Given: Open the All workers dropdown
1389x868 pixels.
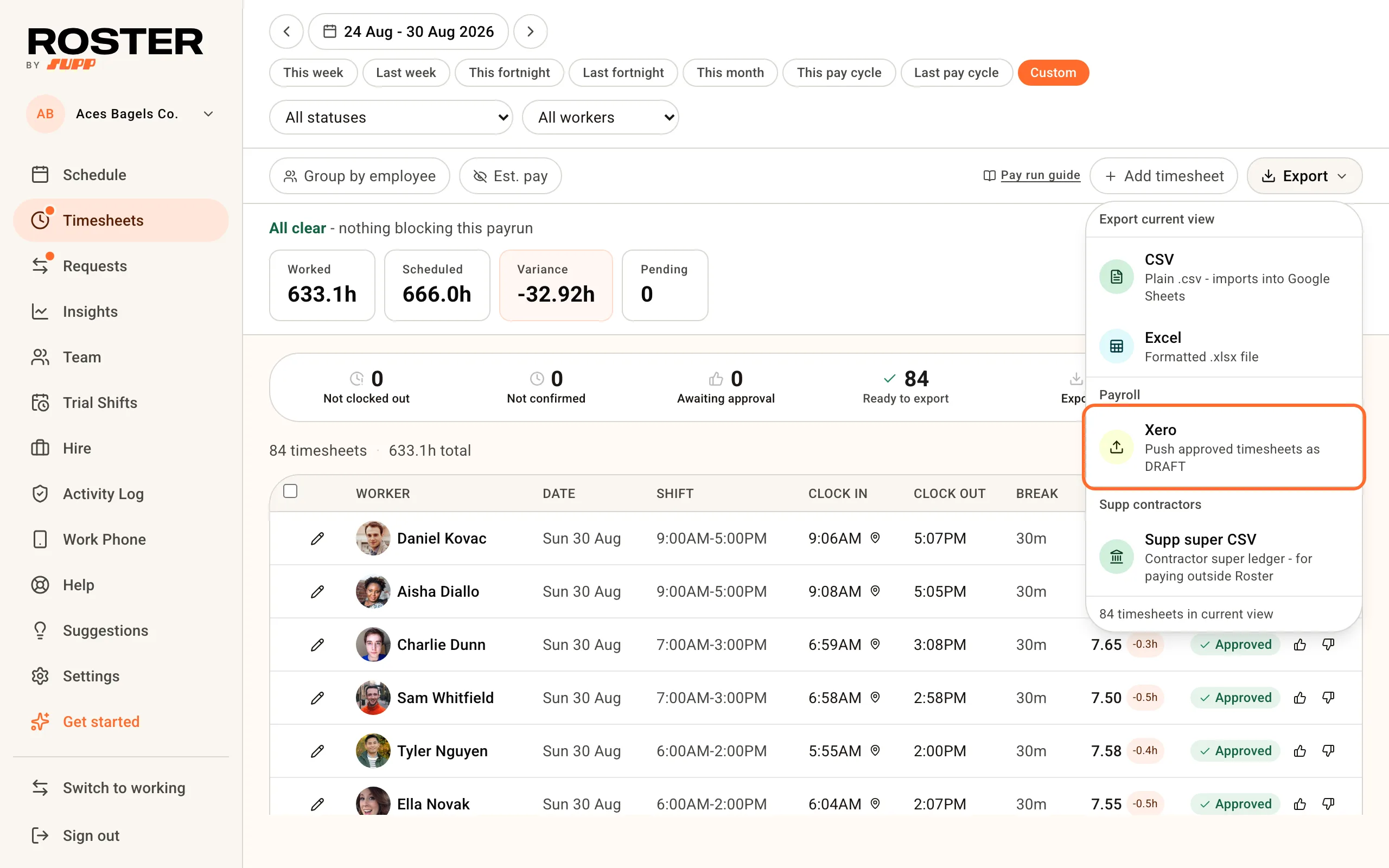Looking at the screenshot, I should point(601,117).
